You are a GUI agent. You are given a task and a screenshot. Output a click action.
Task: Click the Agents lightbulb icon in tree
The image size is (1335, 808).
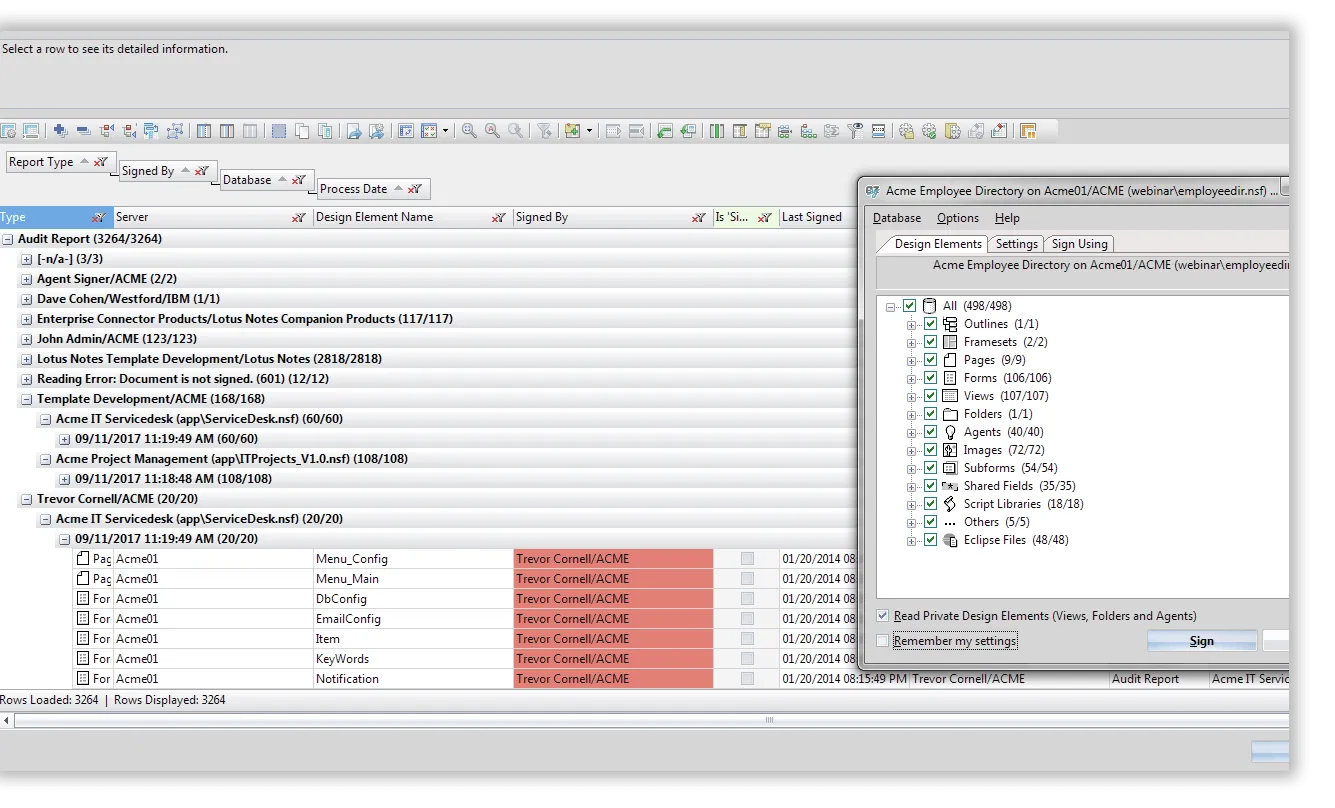tap(950, 432)
